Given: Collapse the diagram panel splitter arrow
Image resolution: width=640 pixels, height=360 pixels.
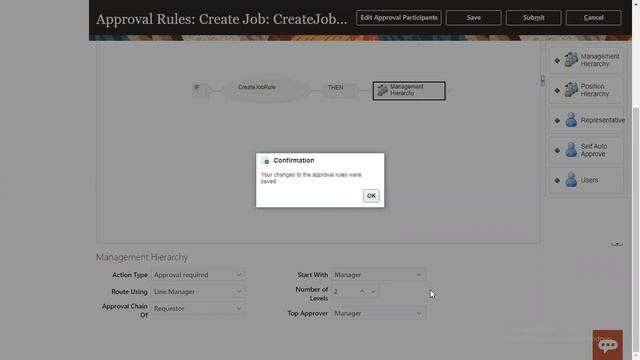Looking at the screenshot, I should pos(617,244).
